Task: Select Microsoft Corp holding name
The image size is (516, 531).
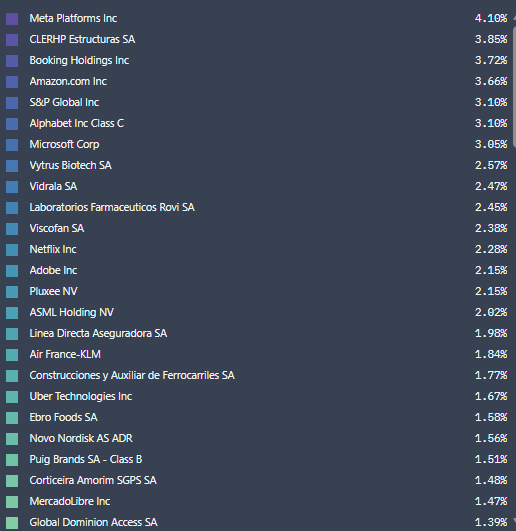Action: pos(64,144)
